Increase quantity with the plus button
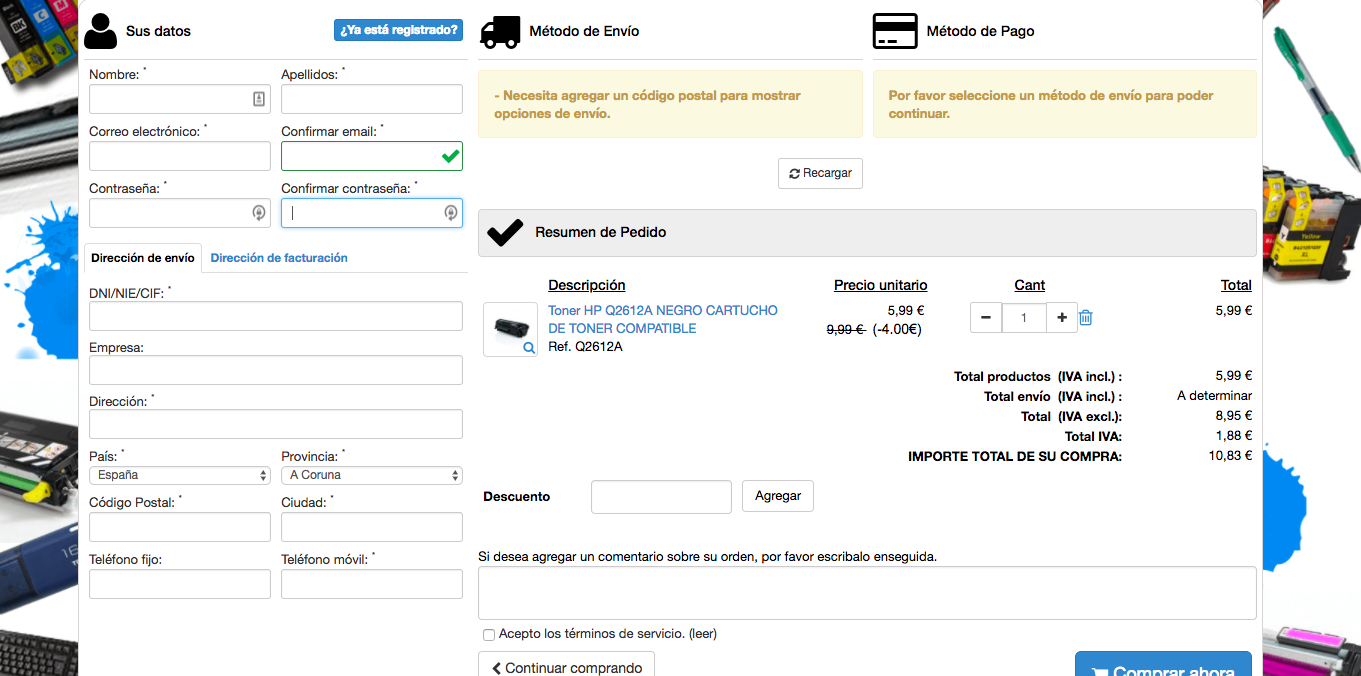Image resolution: width=1361 pixels, height=676 pixels. pos(1061,318)
